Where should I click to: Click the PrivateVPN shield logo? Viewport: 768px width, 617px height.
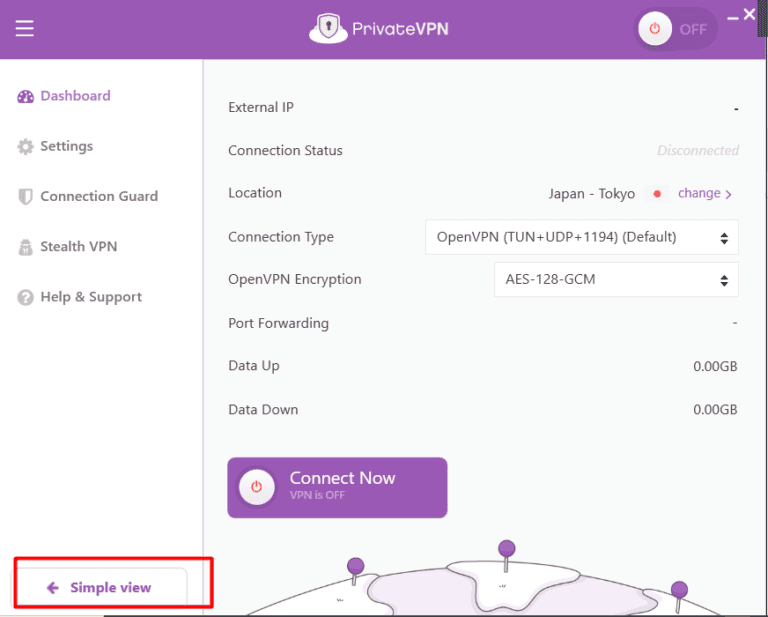pos(328,28)
